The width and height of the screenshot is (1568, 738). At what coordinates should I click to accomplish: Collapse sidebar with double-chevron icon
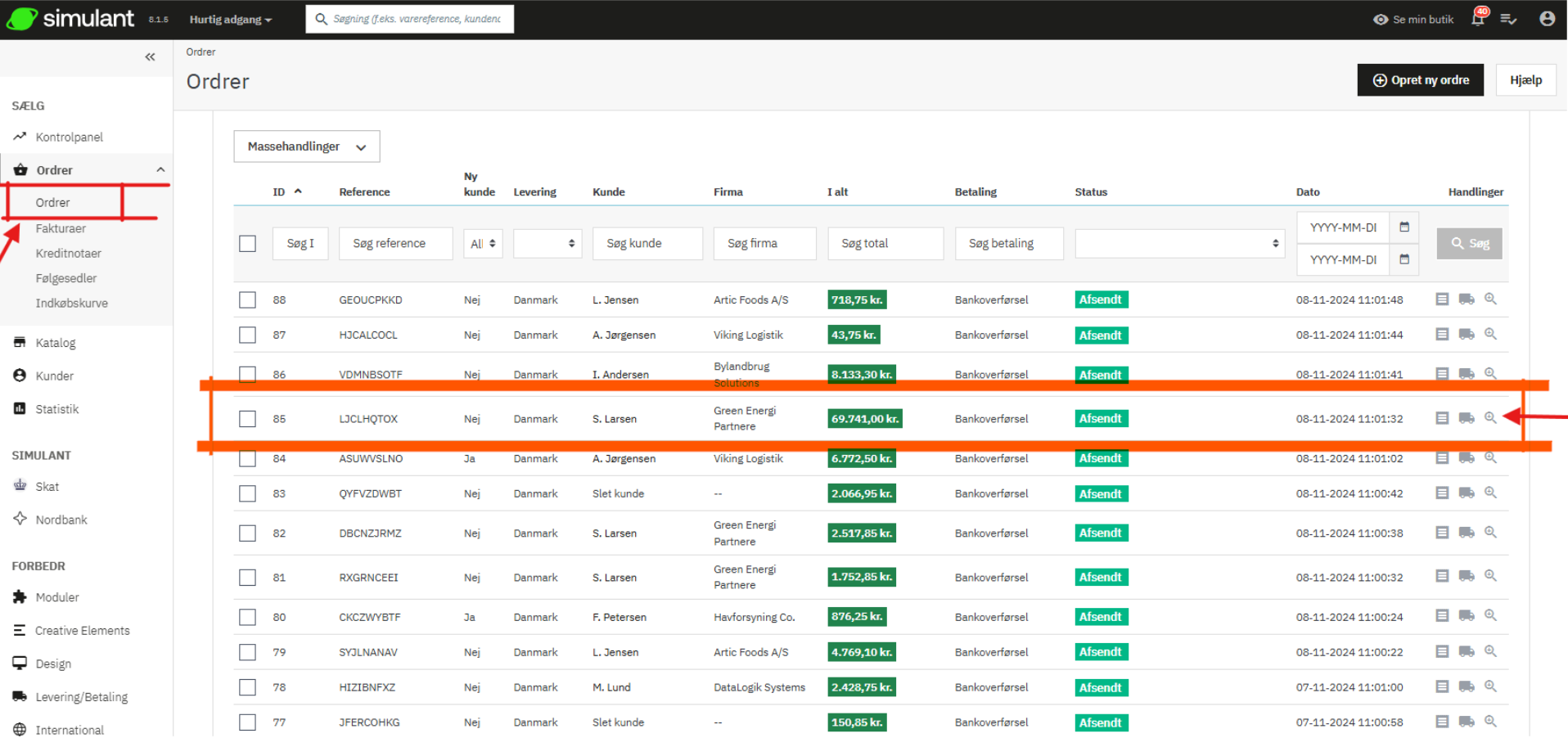(x=150, y=57)
